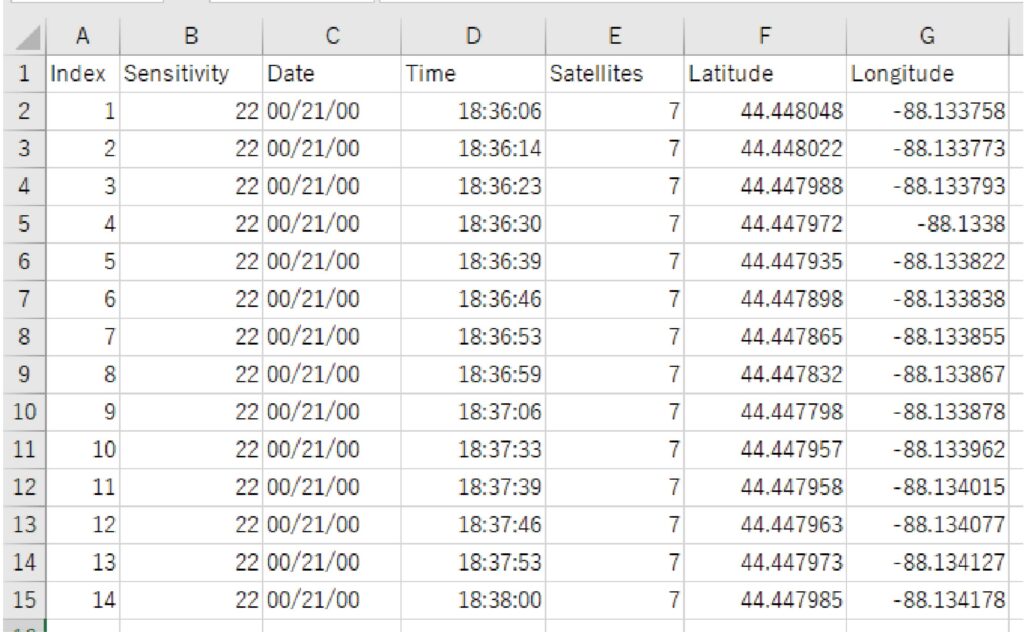Click latitude value 44.447798

[x=765, y=412]
